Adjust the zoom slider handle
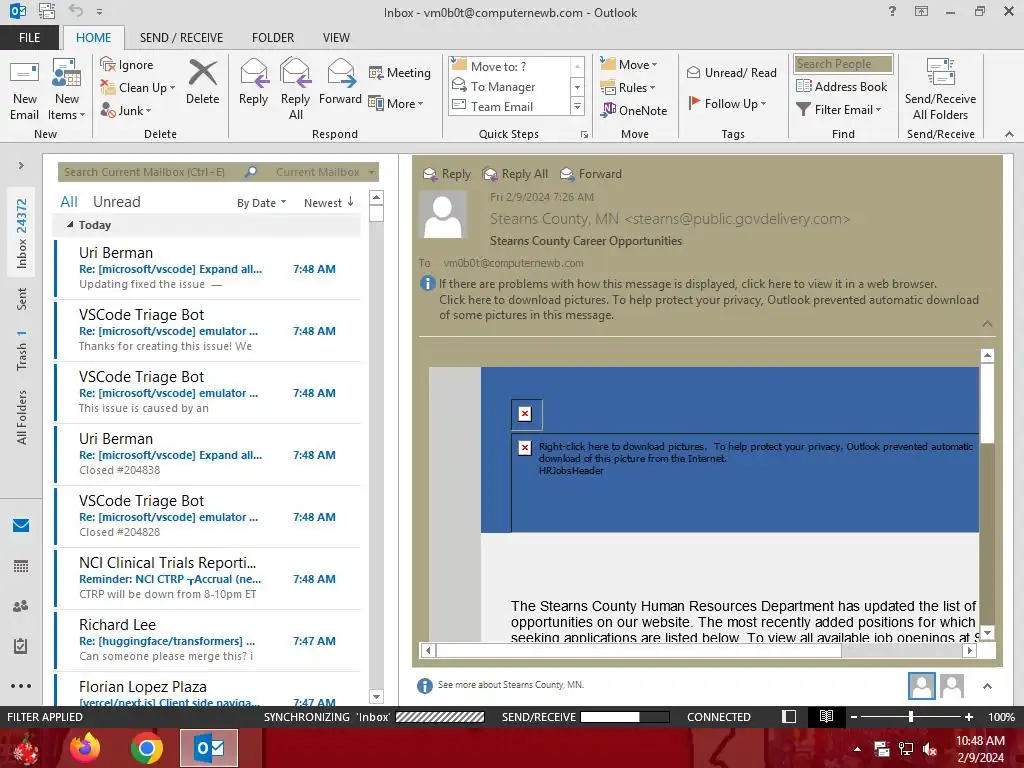 pos(911,716)
